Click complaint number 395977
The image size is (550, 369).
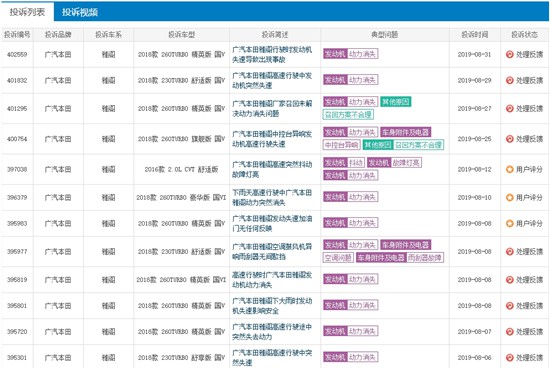click(x=17, y=251)
